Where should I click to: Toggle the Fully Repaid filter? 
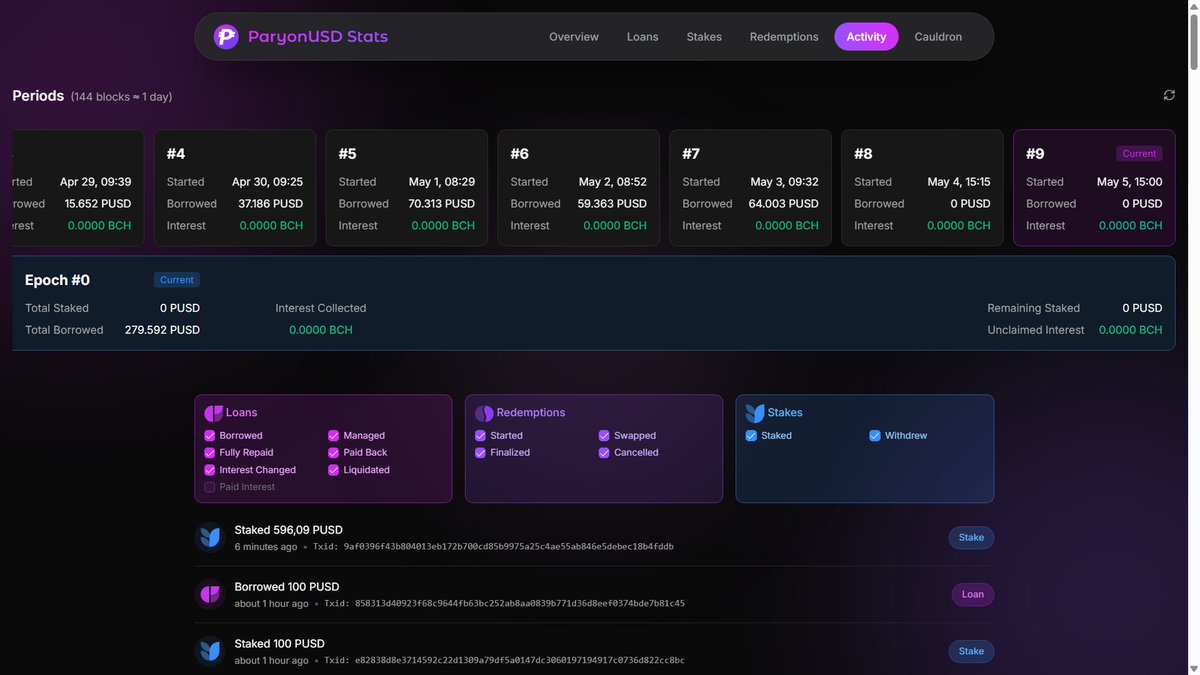click(x=210, y=453)
